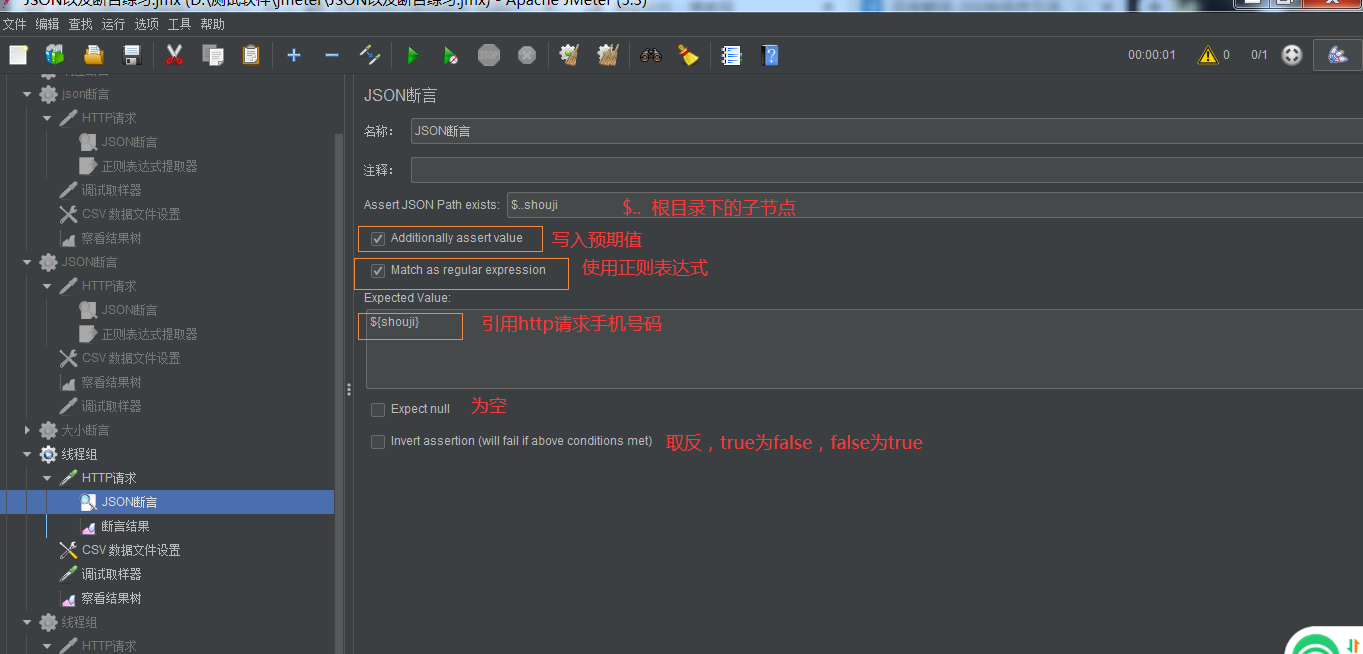Viewport: 1363px width, 654px height.
Task: Click the 名称 name input field
Action: click(x=887, y=131)
